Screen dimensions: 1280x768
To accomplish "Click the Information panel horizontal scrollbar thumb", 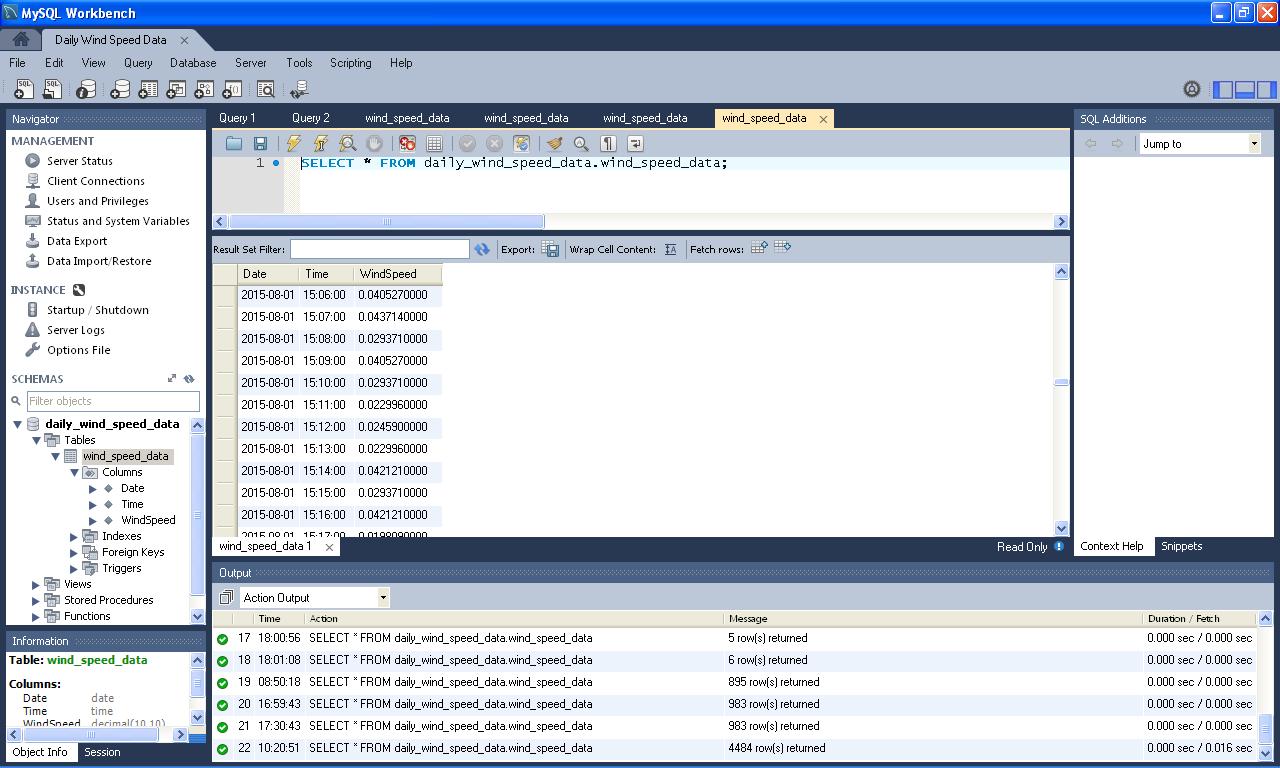I will (90, 734).
